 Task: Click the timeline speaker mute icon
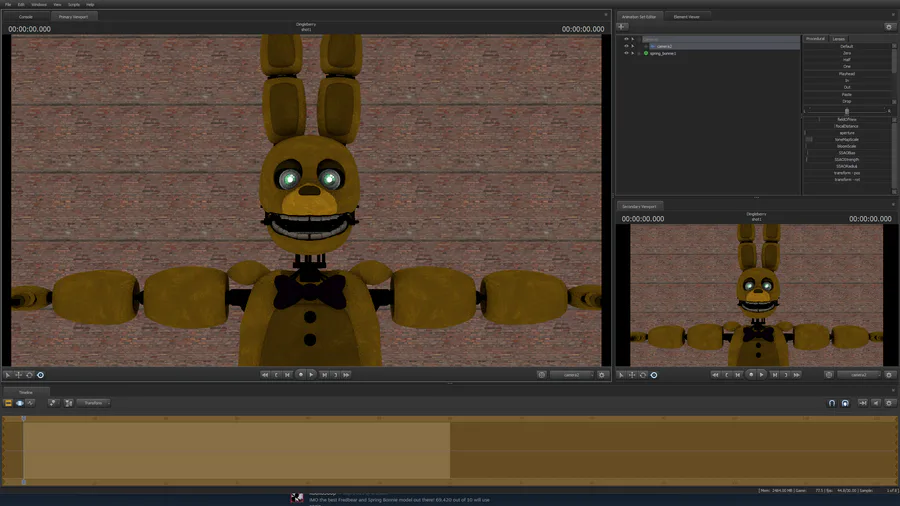[x=876, y=403]
